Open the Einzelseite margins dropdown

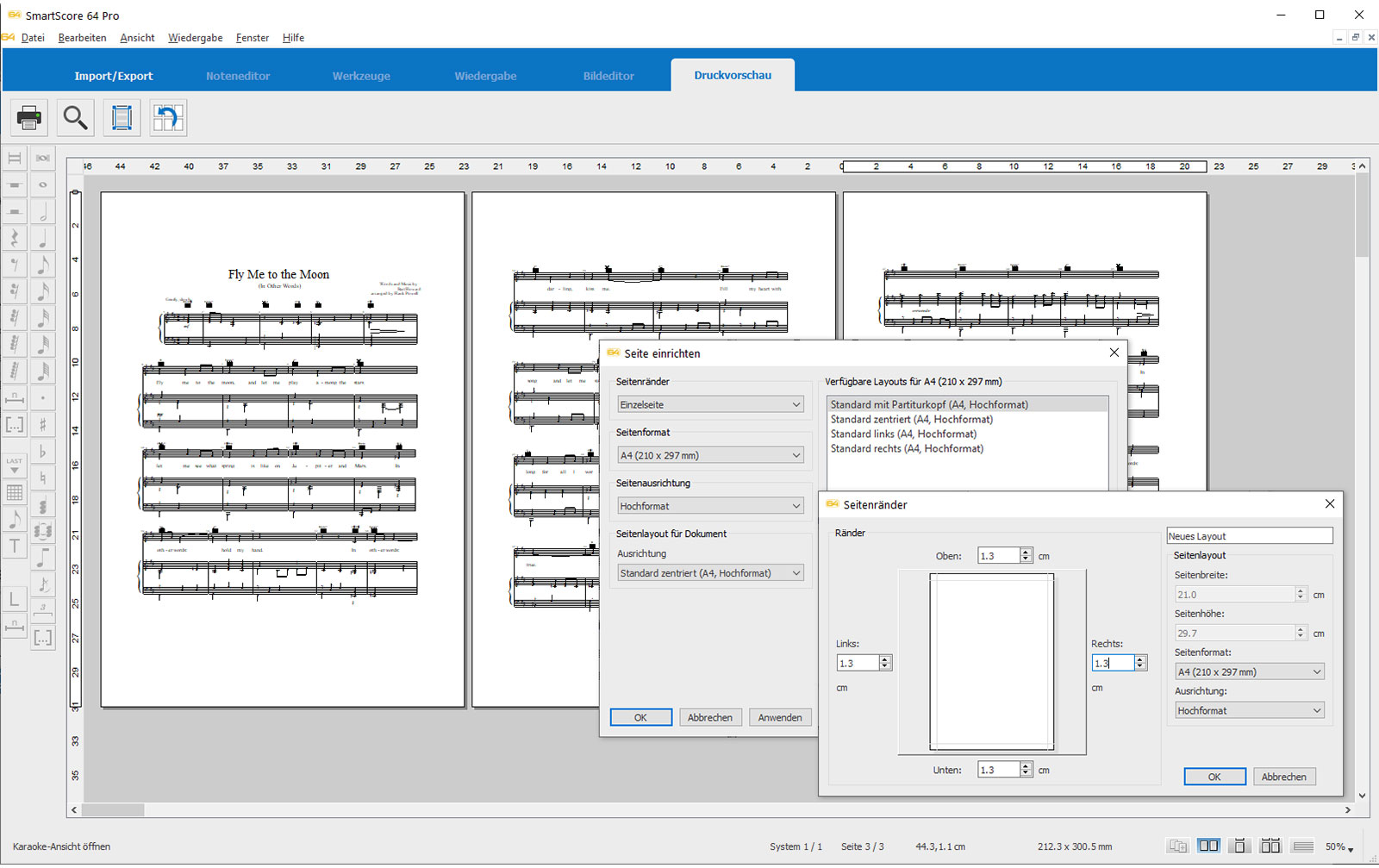point(710,404)
